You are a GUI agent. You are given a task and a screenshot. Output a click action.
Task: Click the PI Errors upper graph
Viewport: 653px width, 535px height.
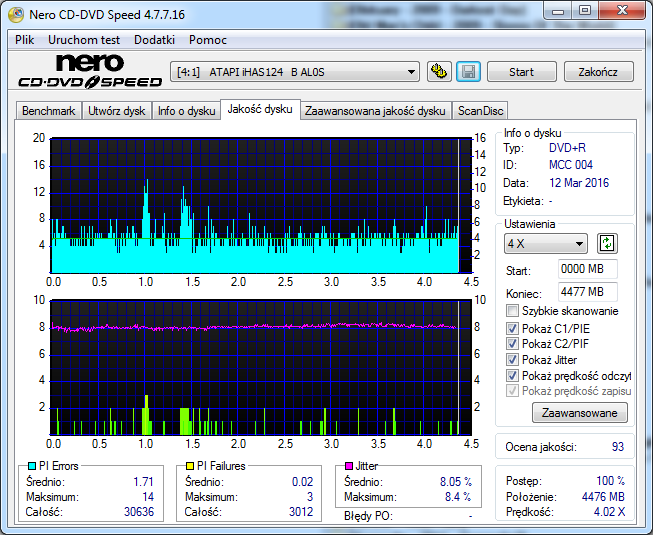261,206
